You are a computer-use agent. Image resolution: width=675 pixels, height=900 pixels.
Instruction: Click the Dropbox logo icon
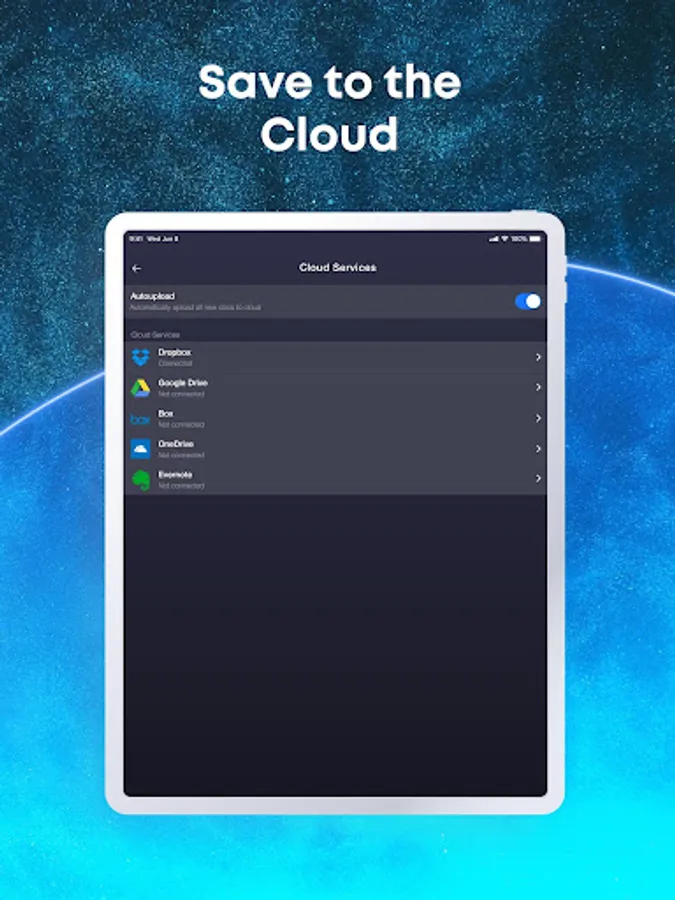coord(141,357)
